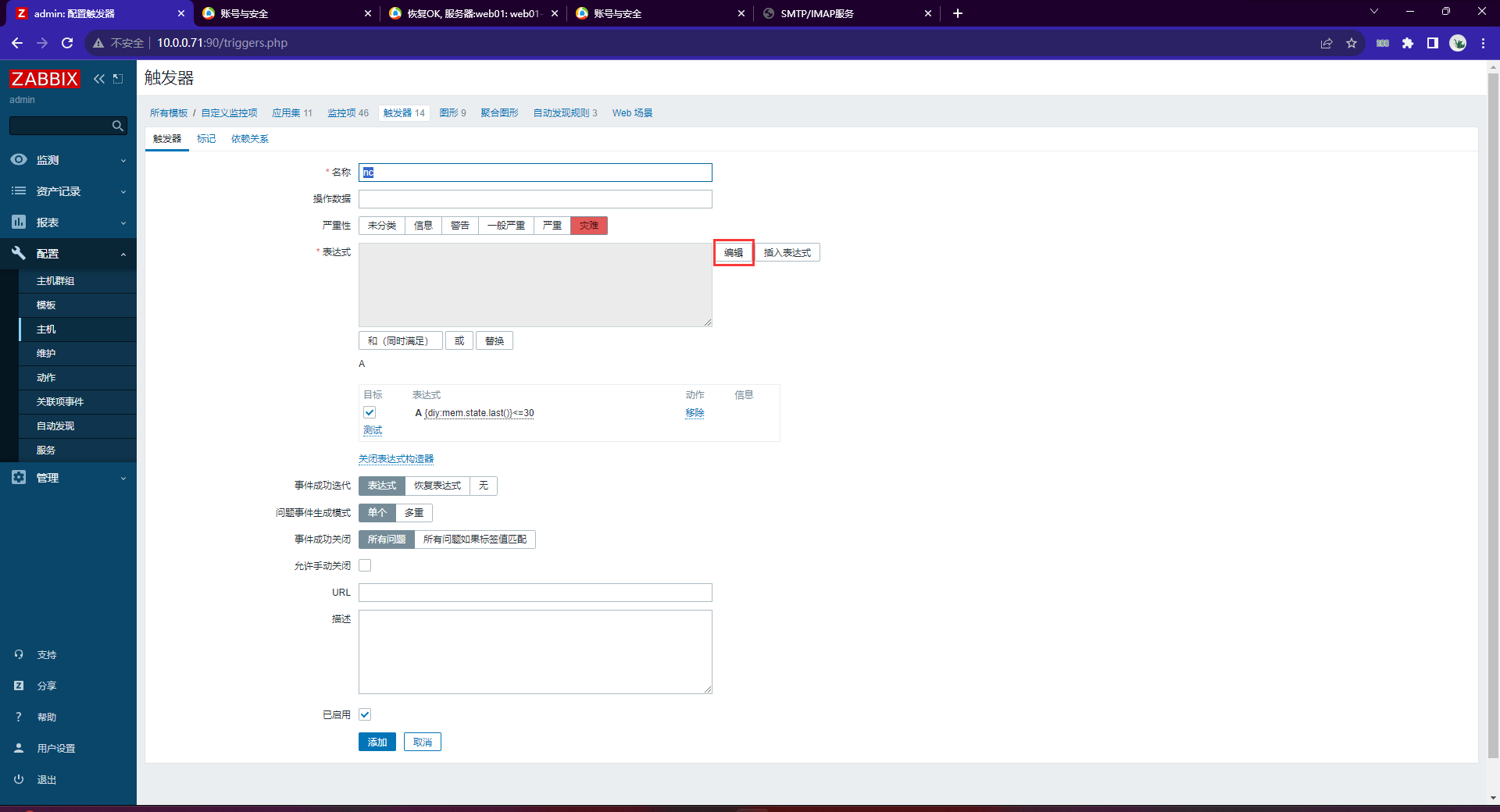Viewport: 1500px width, 812px height.
Task: Click the 取消 button
Action: click(x=423, y=742)
